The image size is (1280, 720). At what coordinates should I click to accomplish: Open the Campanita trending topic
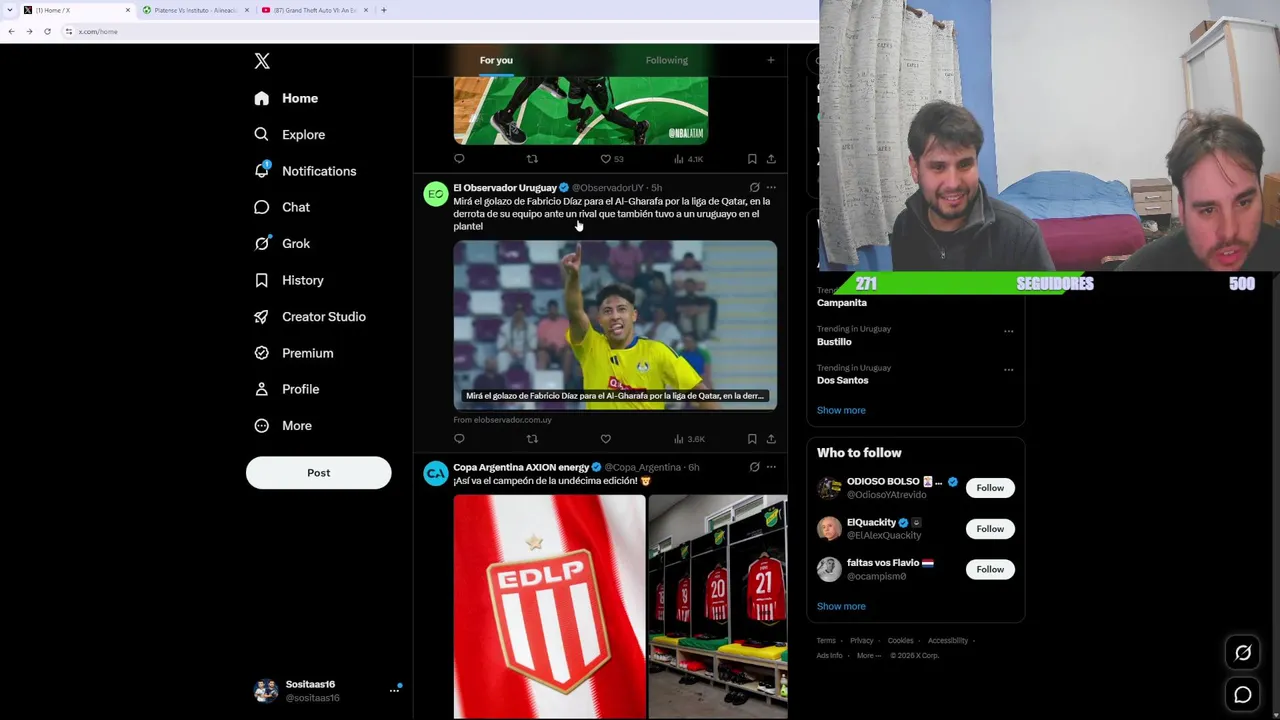coord(842,303)
